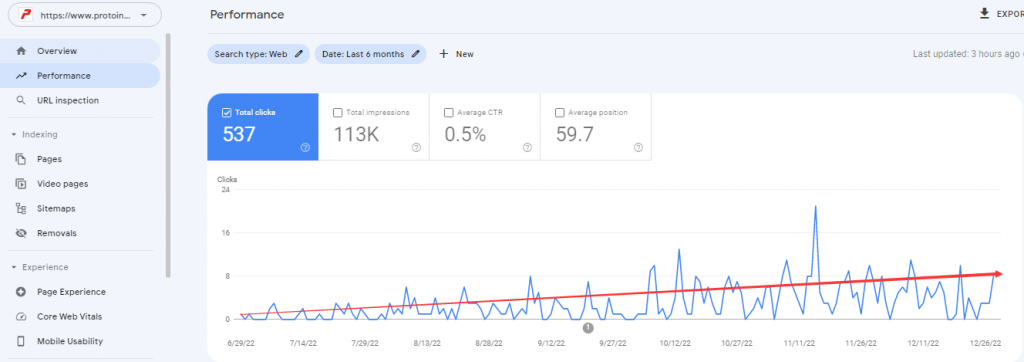
Task: Click the Performance page heading
Action: coord(247,14)
